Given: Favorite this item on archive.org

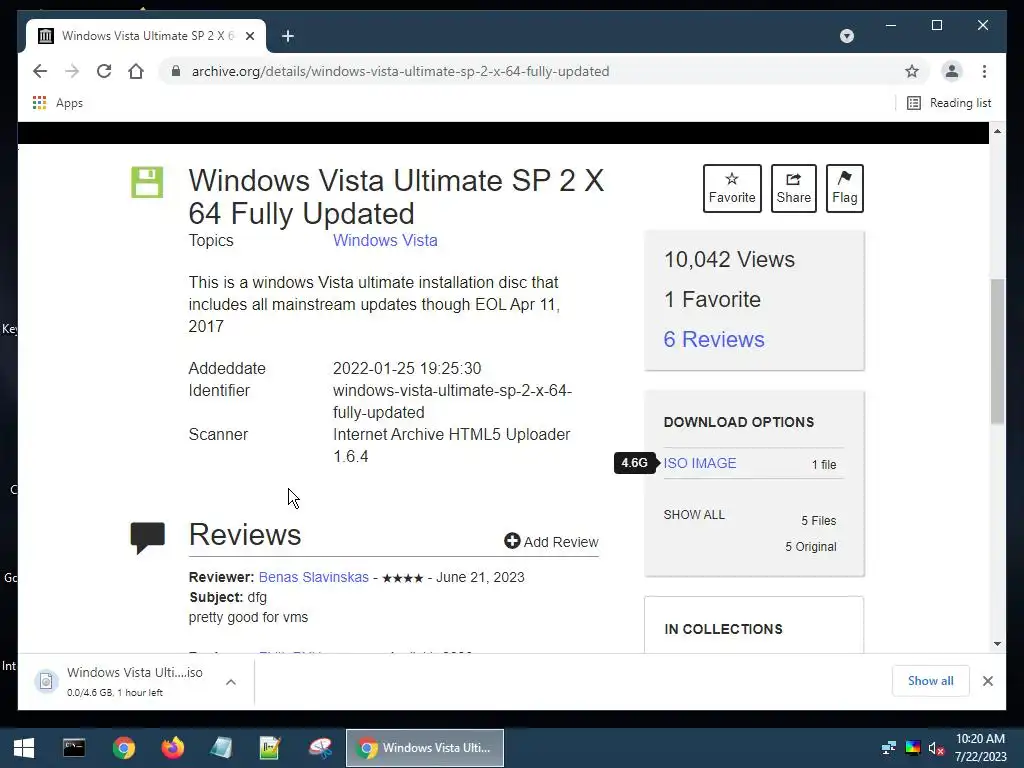Looking at the screenshot, I should tap(732, 188).
